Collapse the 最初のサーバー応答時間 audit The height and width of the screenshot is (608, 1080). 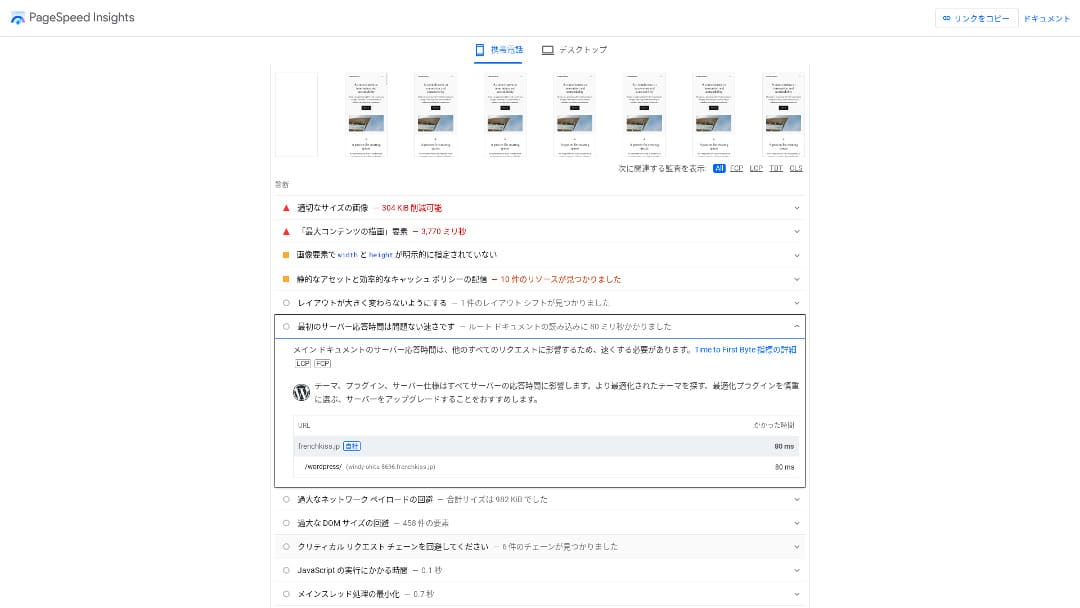[797, 326]
